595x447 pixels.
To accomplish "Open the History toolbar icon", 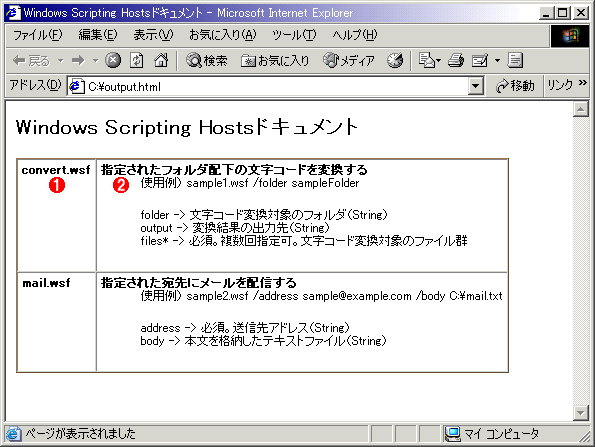I will 395,60.
